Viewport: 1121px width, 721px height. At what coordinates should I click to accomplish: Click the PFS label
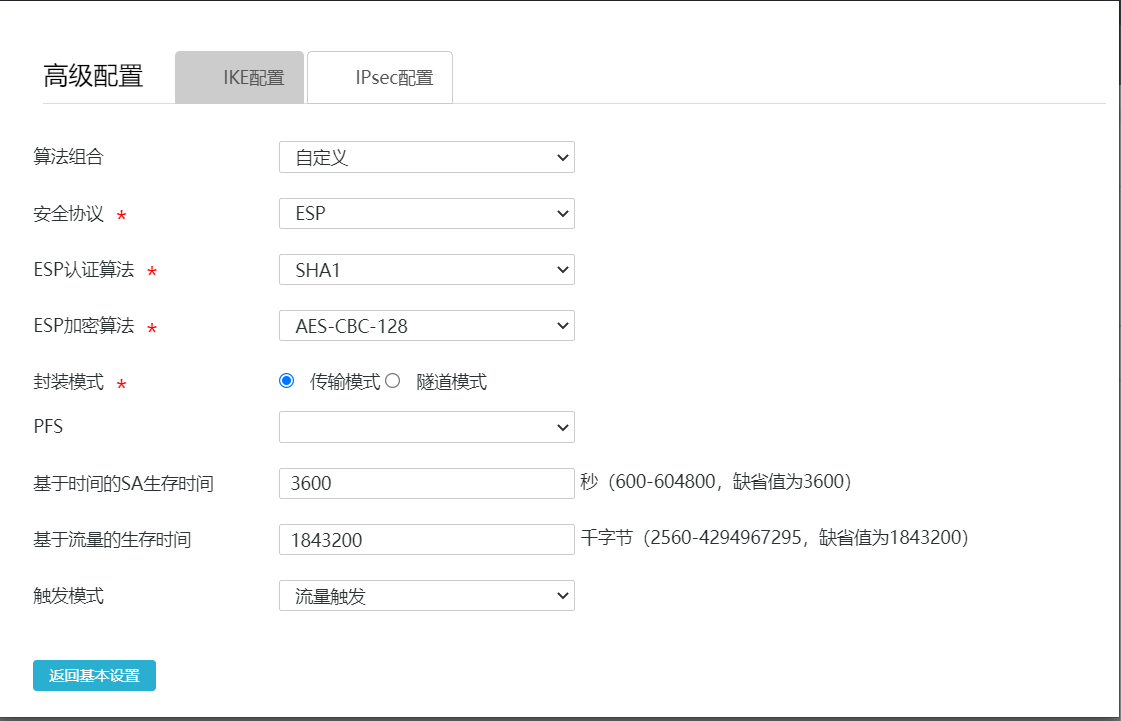48,427
